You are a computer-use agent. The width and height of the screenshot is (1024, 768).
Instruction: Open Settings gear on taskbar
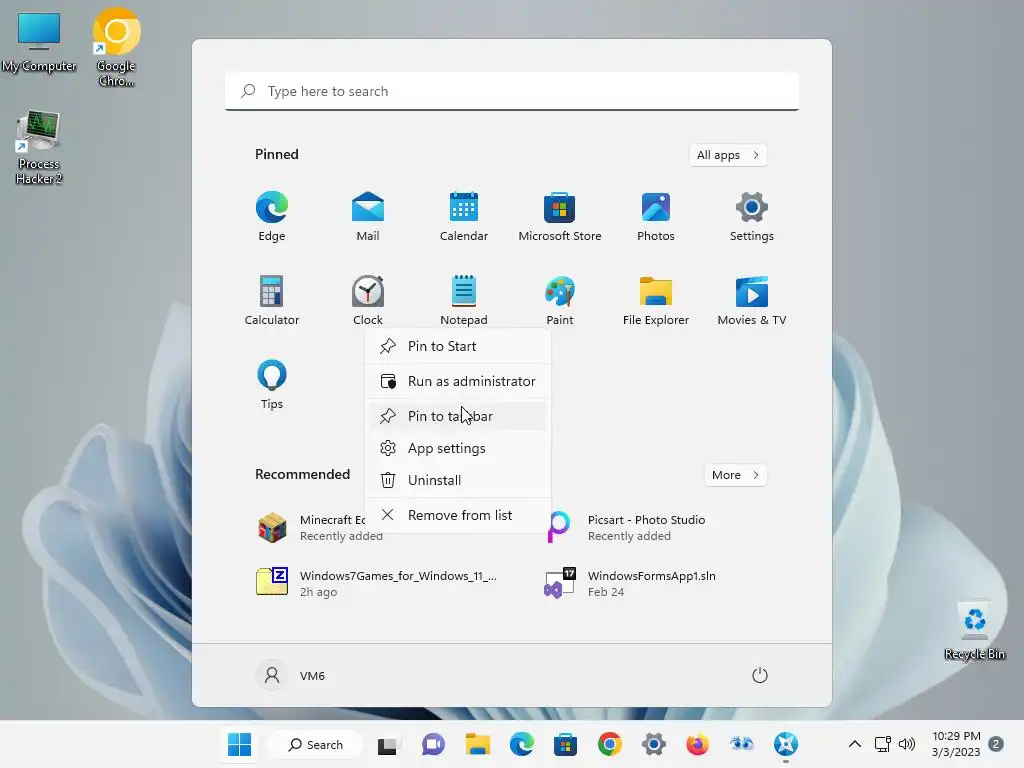click(653, 744)
